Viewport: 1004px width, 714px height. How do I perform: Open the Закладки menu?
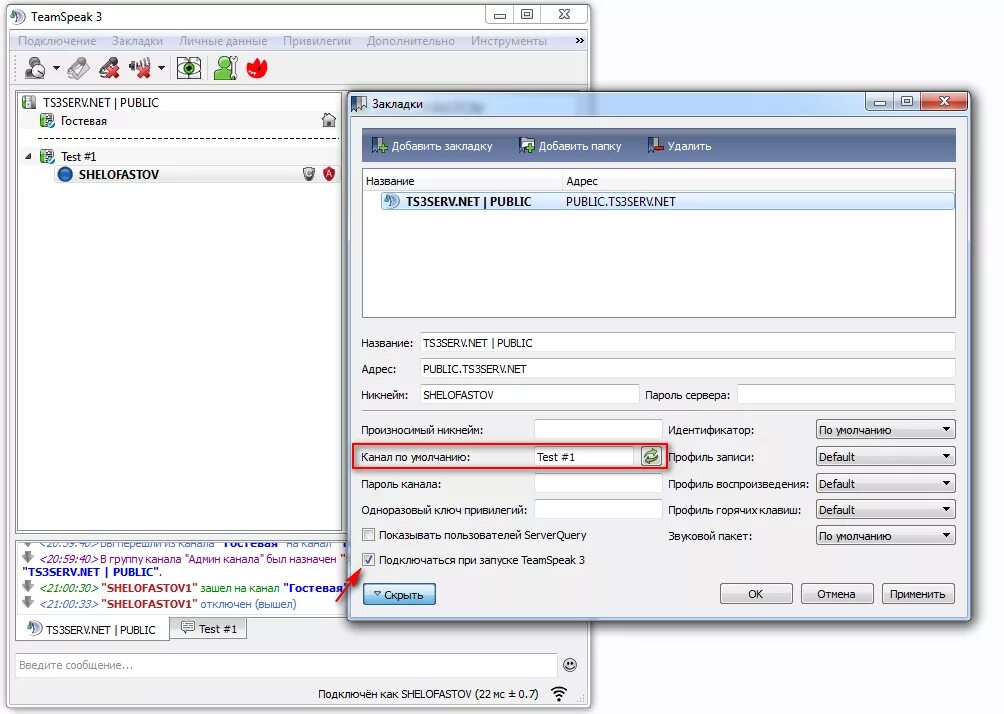[137, 41]
